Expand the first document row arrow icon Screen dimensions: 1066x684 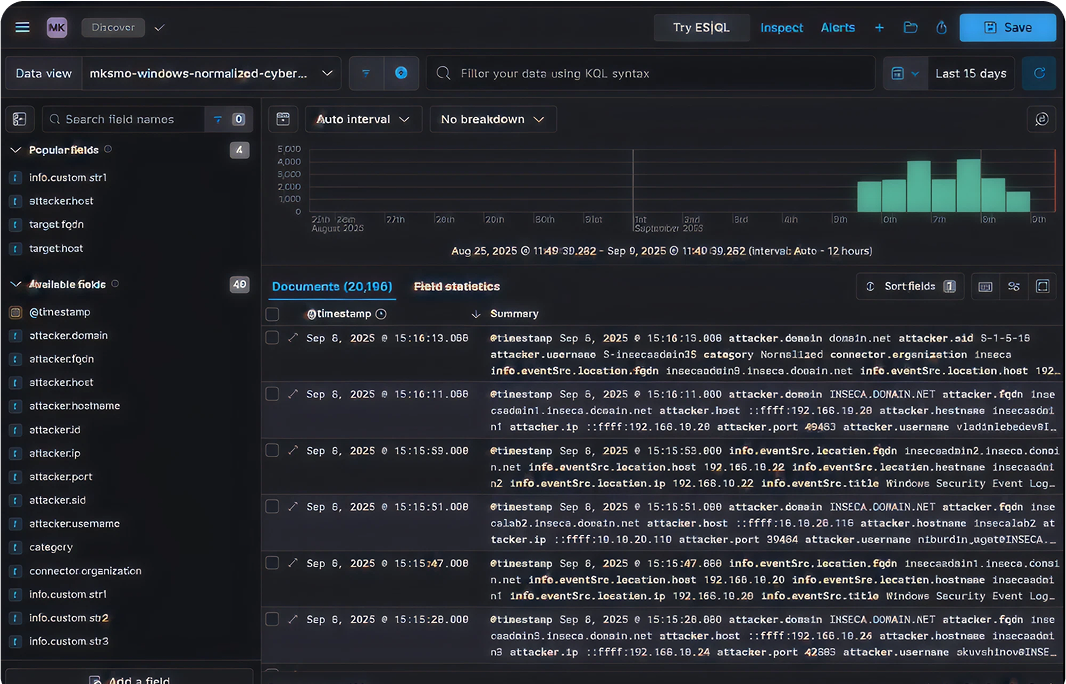tap(293, 338)
